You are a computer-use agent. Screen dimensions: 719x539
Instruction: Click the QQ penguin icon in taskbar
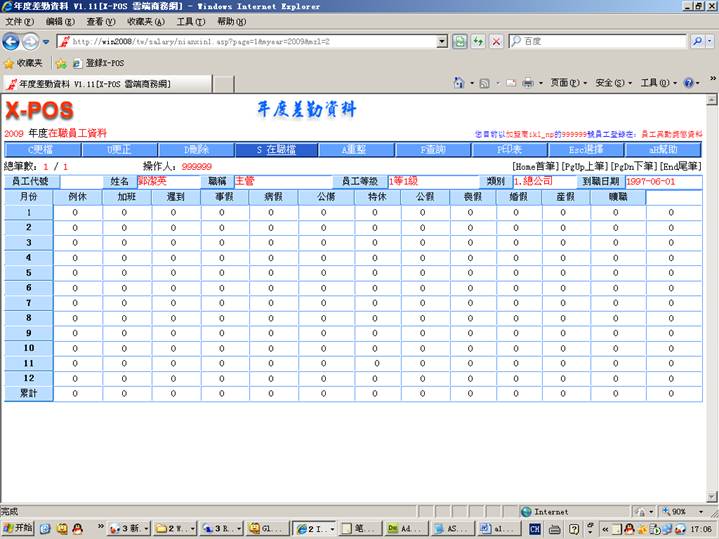62,528
